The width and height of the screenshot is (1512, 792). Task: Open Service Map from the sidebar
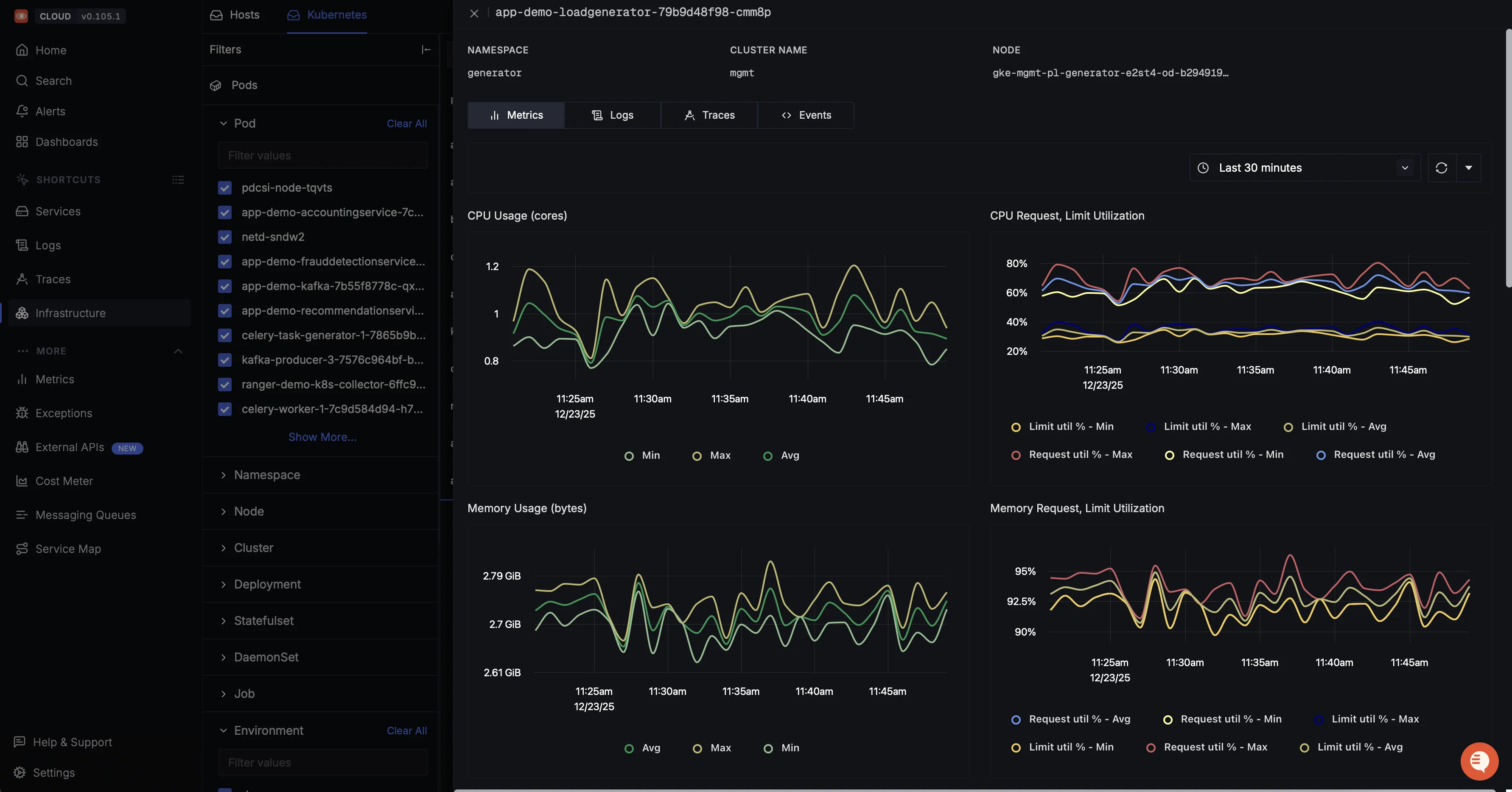(x=68, y=549)
